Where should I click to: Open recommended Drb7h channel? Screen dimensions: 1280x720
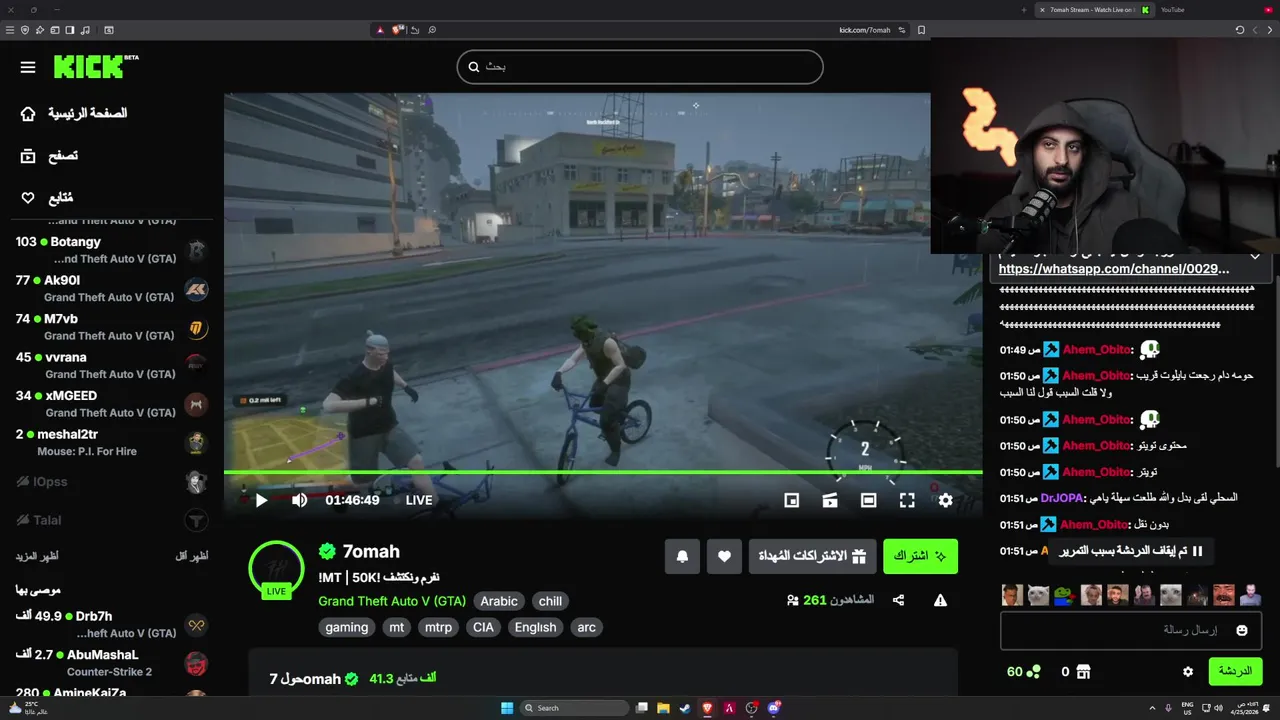pos(111,624)
